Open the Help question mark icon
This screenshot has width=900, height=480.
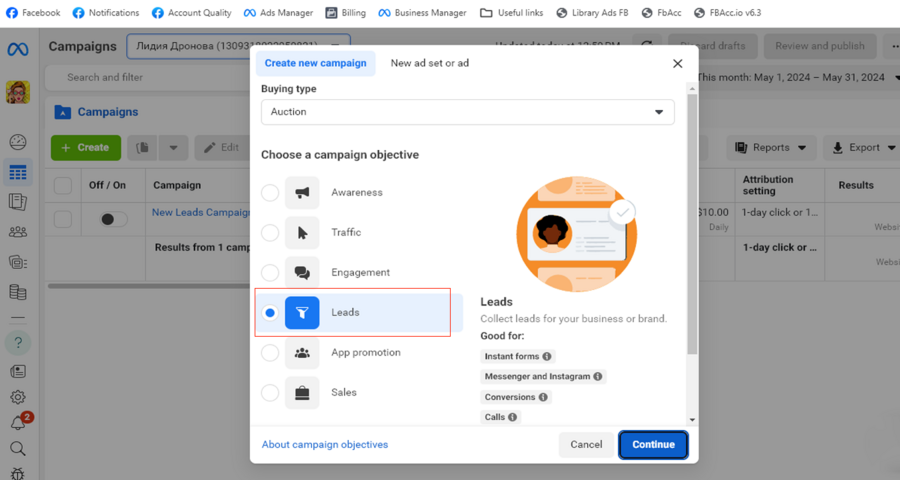(18, 343)
